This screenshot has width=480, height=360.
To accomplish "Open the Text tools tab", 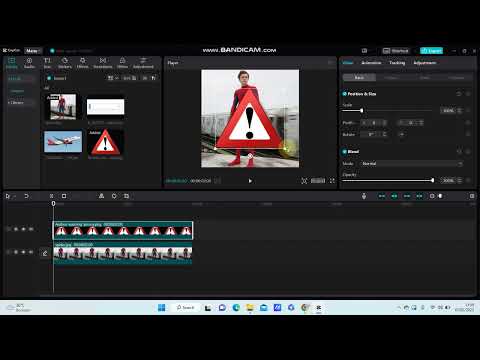I will click(47, 63).
